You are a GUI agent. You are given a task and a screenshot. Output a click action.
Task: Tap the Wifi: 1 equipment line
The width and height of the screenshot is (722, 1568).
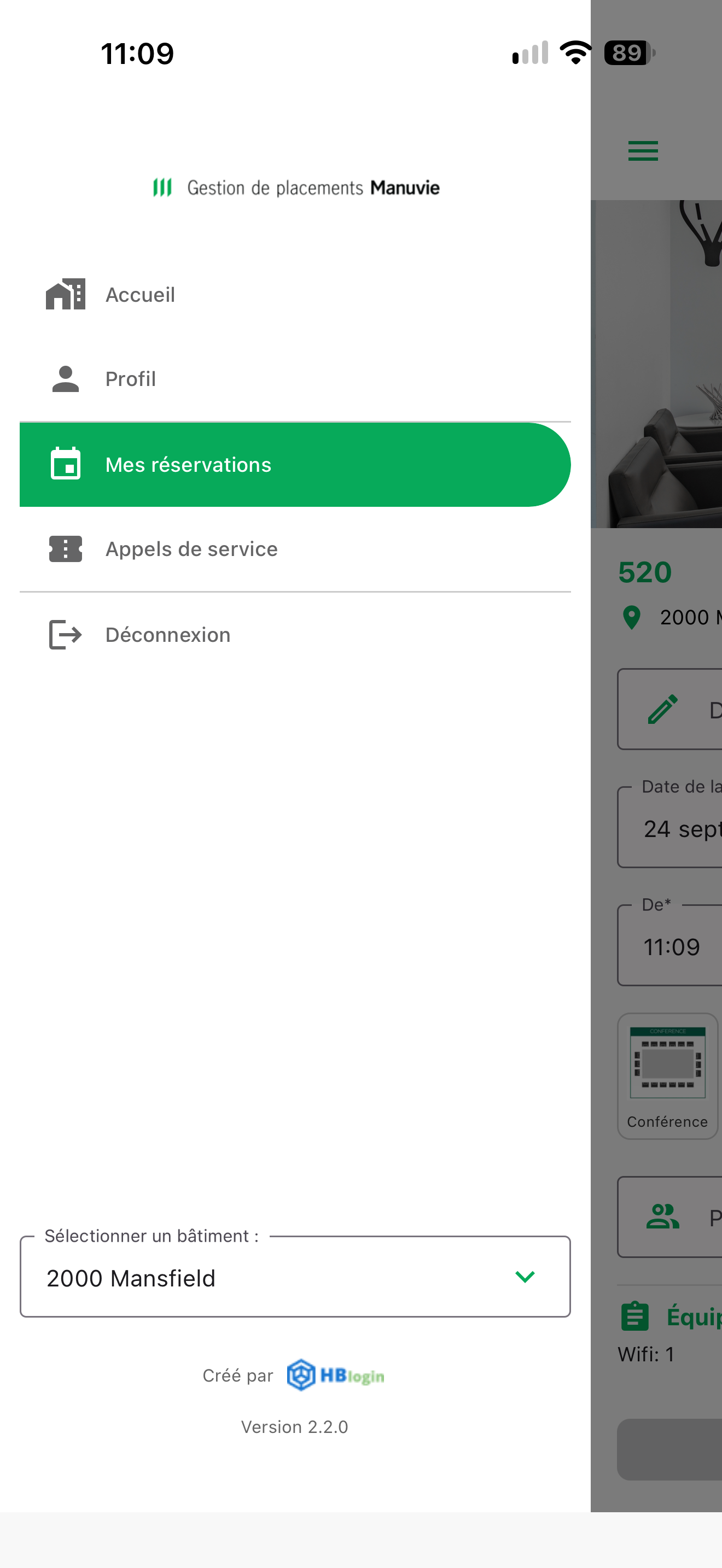pos(646,1354)
